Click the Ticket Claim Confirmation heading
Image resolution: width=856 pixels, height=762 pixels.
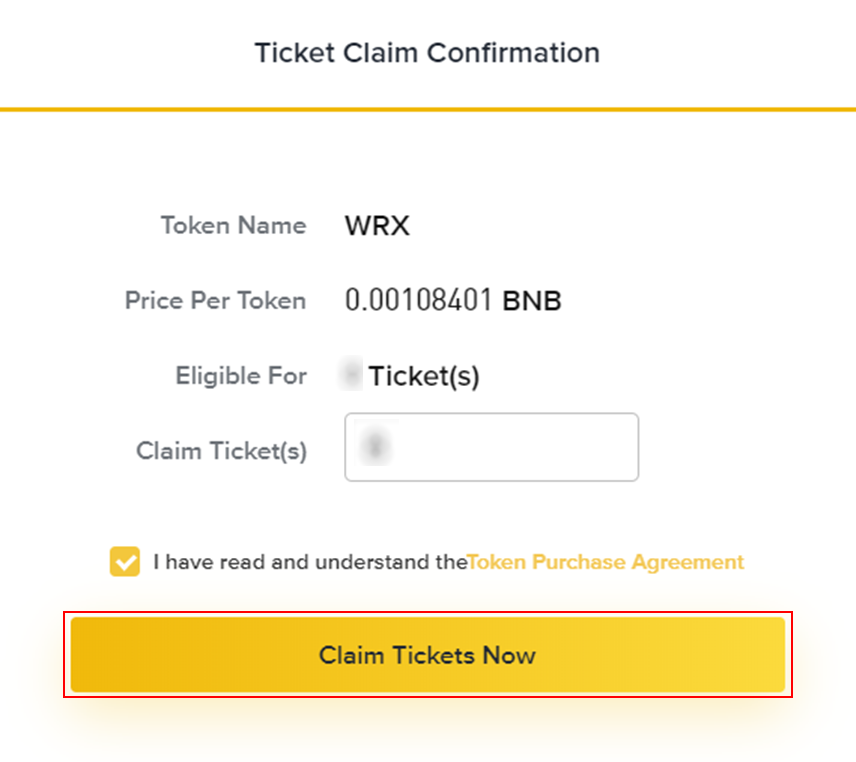click(x=427, y=52)
